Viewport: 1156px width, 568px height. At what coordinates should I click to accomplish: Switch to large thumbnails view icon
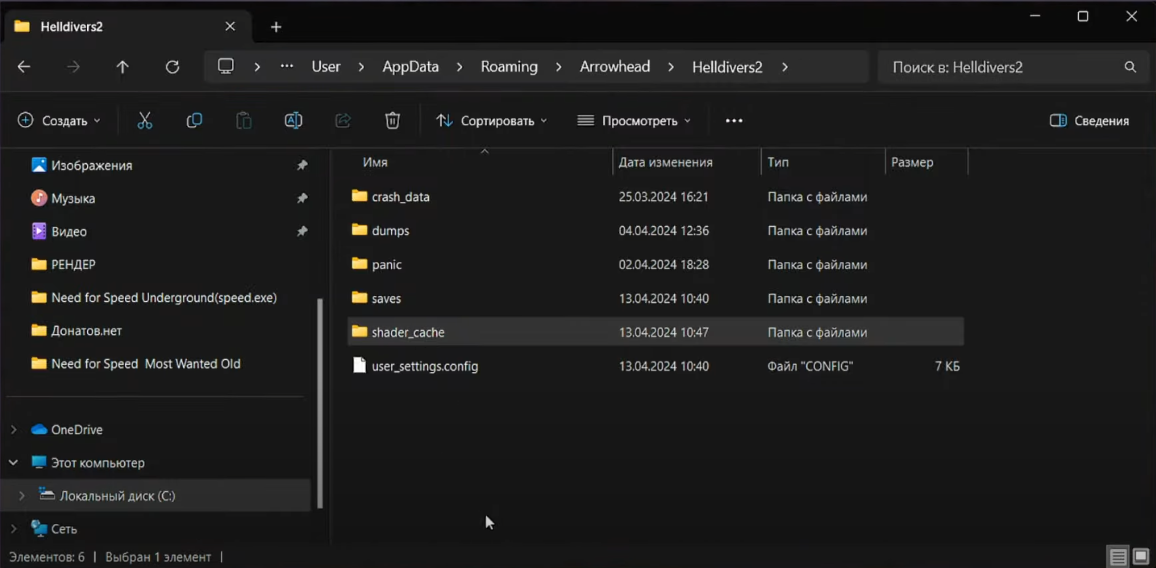(1141, 555)
